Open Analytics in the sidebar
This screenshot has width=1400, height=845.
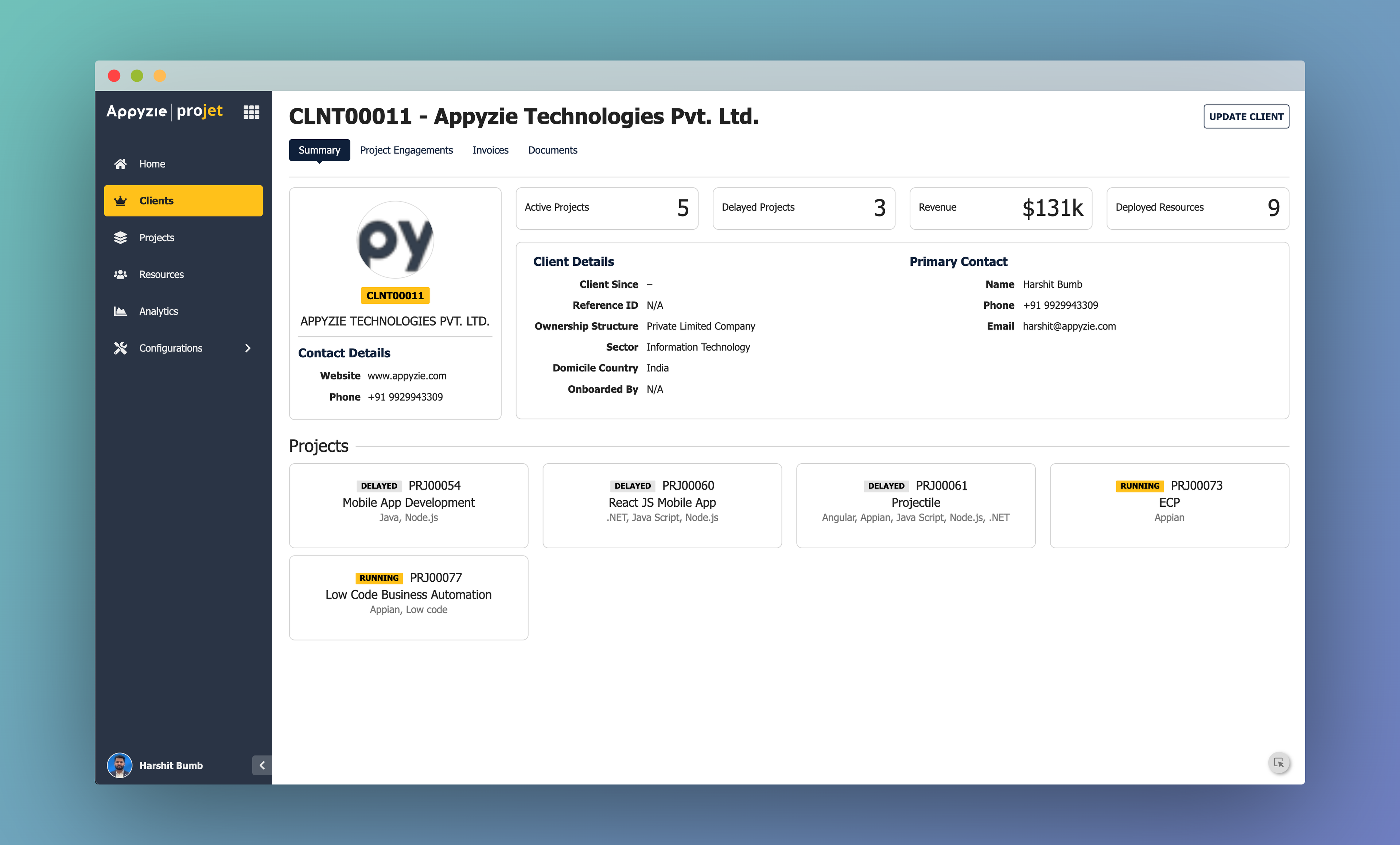[183, 311]
